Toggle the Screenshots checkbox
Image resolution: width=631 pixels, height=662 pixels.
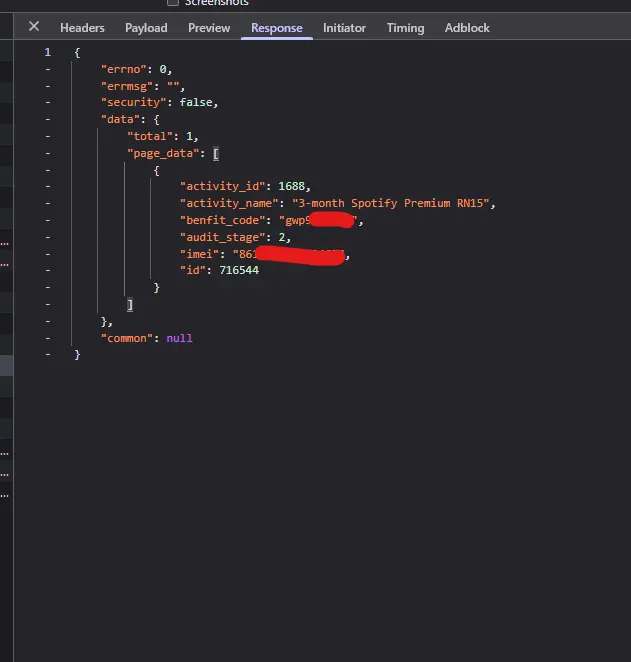(173, 2)
